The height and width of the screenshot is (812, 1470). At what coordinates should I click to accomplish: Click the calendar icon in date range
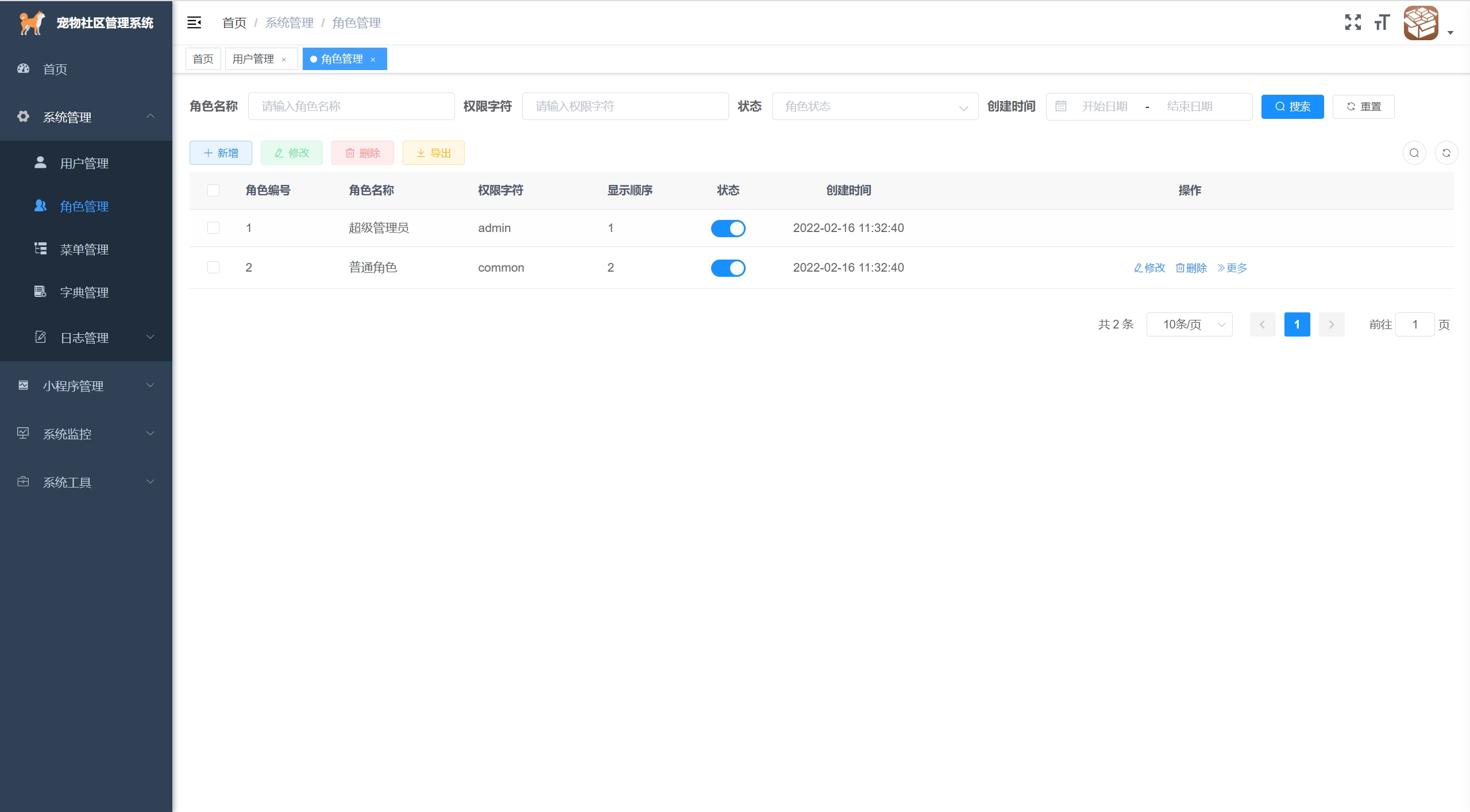coord(1061,106)
